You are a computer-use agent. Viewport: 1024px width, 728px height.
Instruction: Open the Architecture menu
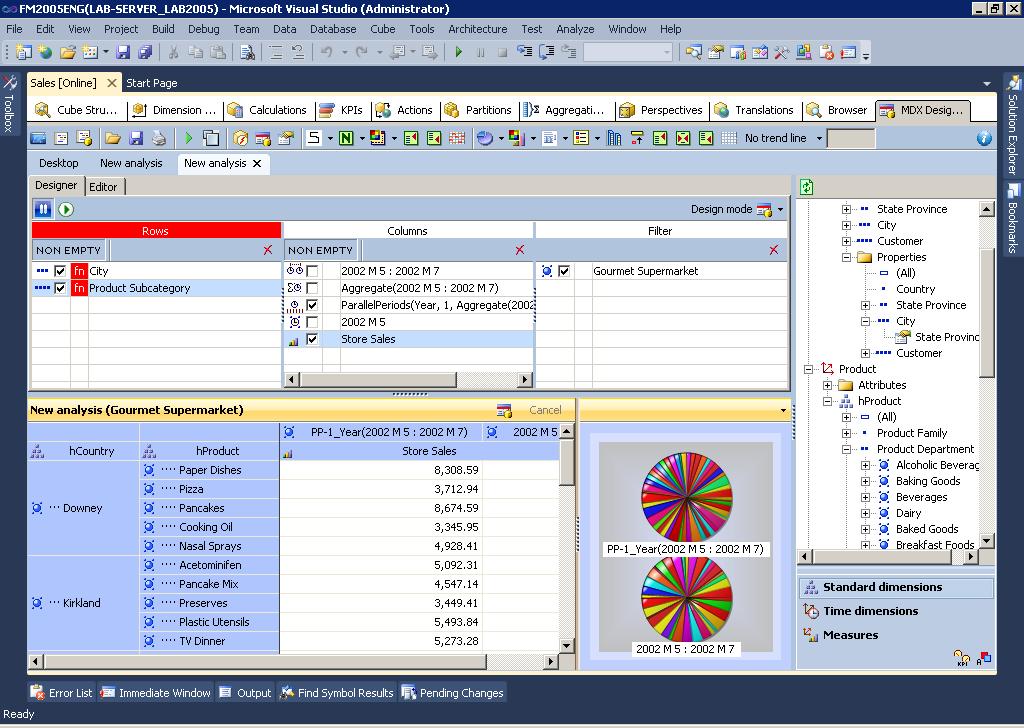(477, 29)
